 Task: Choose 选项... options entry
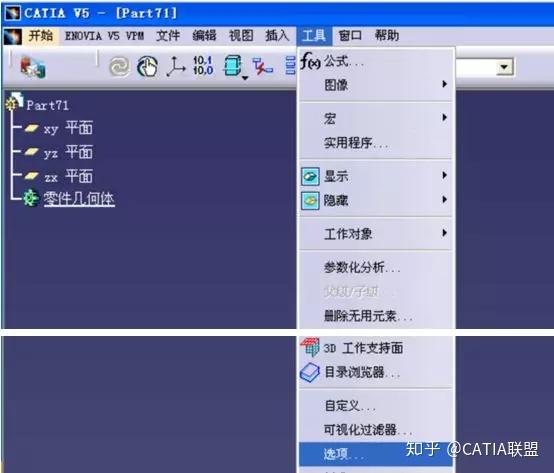[x=376, y=454]
